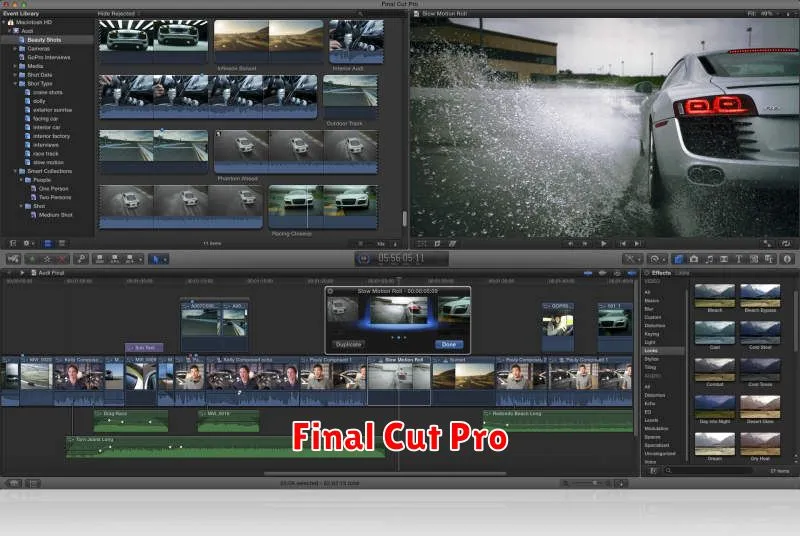This screenshot has width=800, height=536.
Task: Choose the Select arrow tool in toolbar
Action: coord(156,259)
